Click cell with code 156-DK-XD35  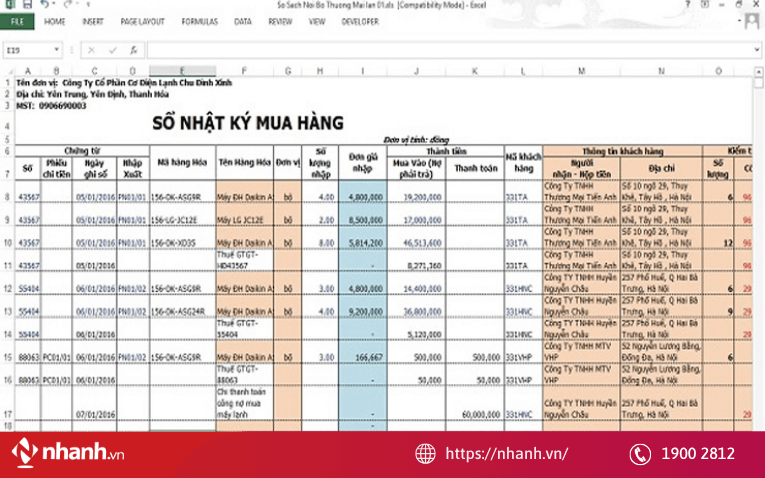(182, 238)
